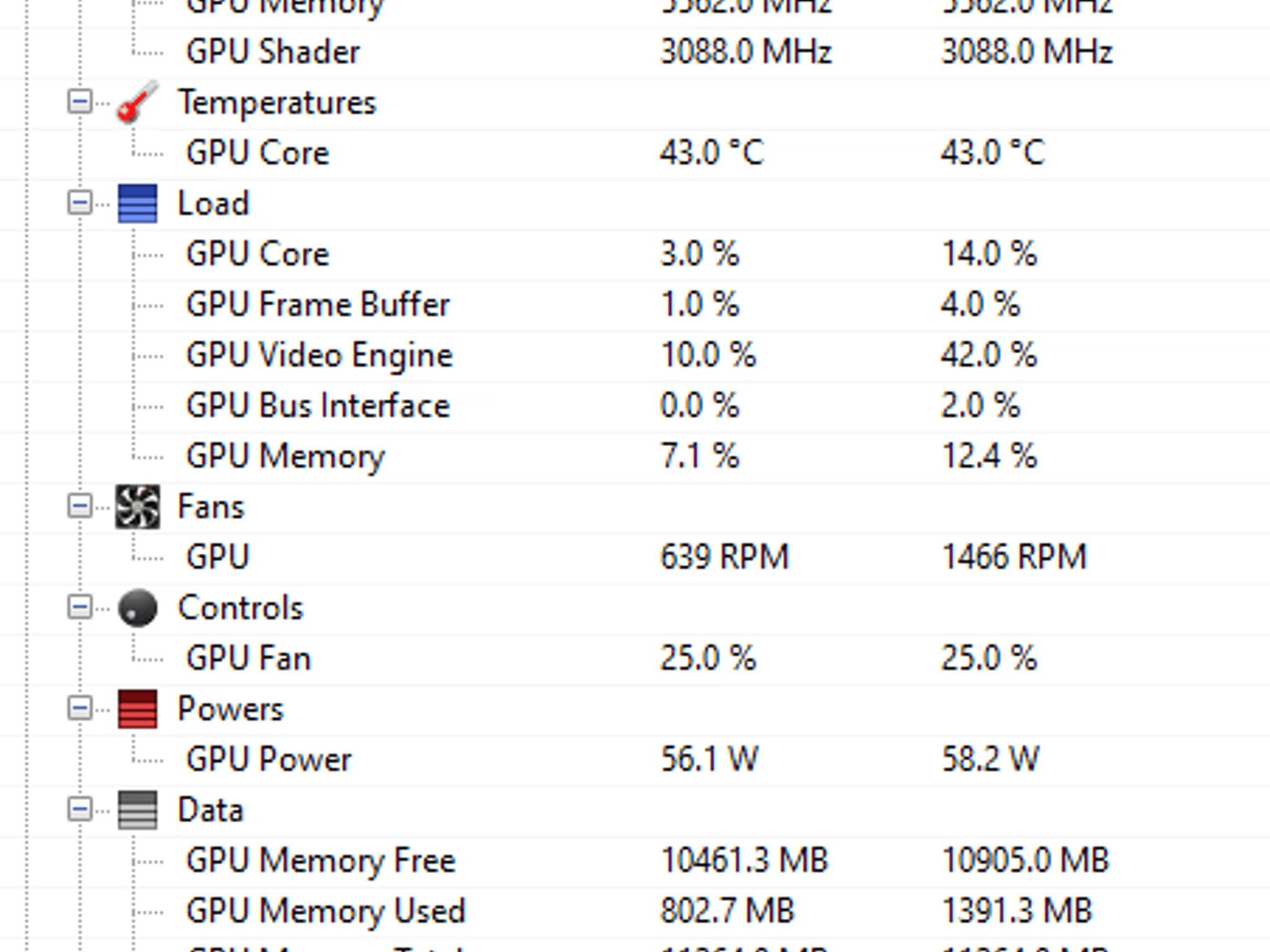
Task: Collapse the Load section
Action: point(79,203)
